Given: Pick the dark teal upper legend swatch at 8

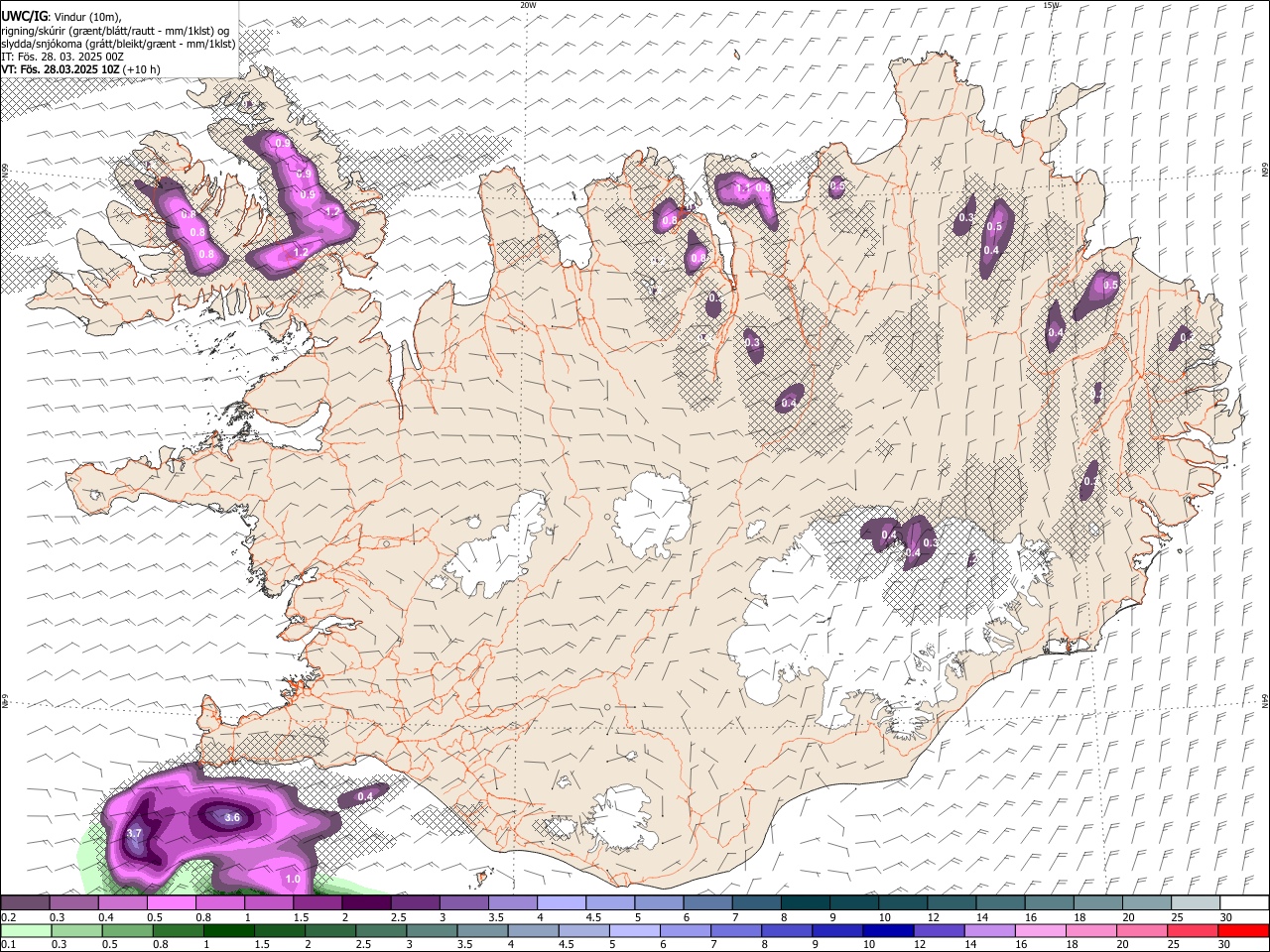Looking at the screenshot, I should pyautogui.click(x=806, y=902).
